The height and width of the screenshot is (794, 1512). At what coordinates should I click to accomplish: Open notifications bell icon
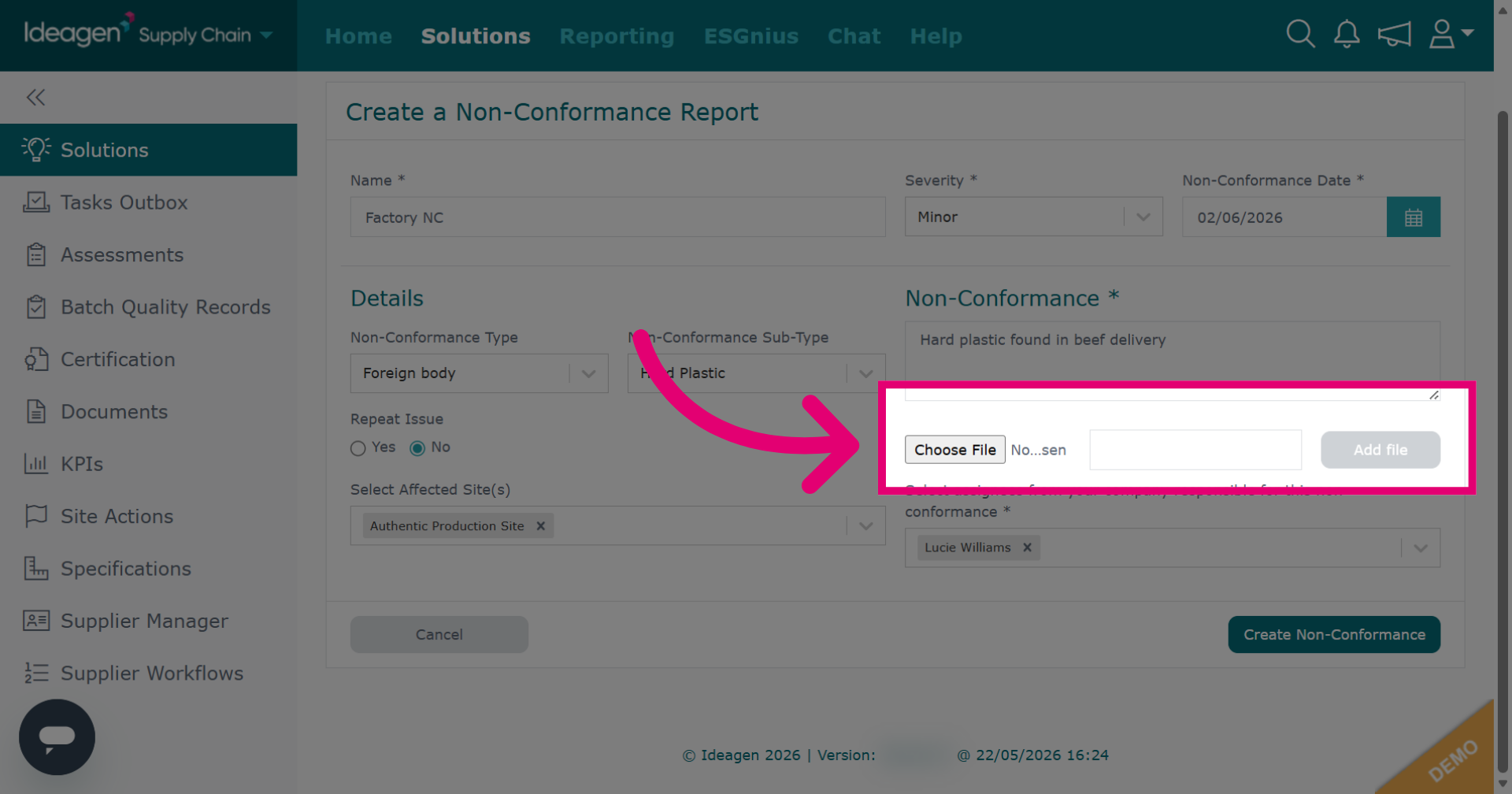click(x=1347, y=34)
